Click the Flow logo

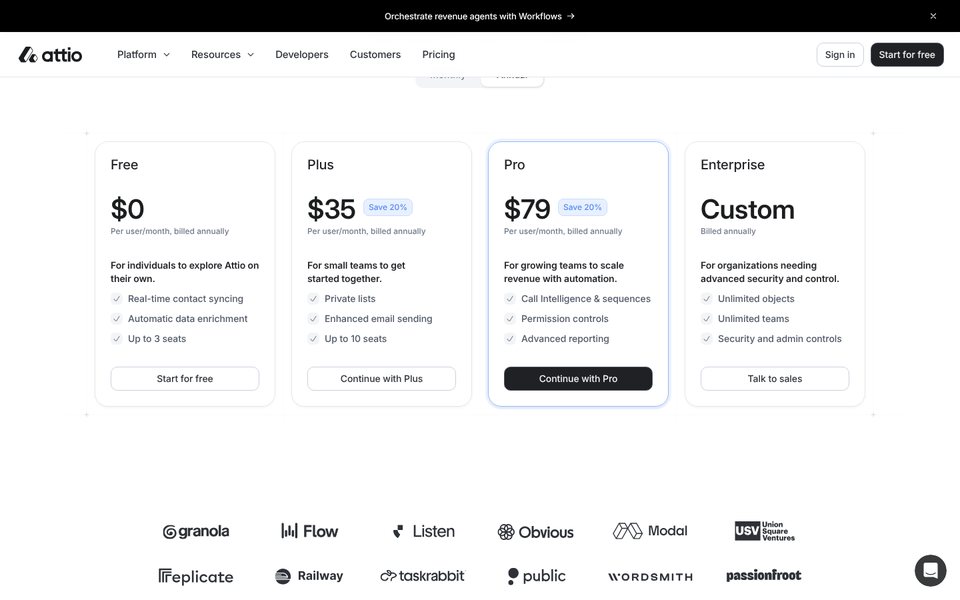tap(309, 531)
